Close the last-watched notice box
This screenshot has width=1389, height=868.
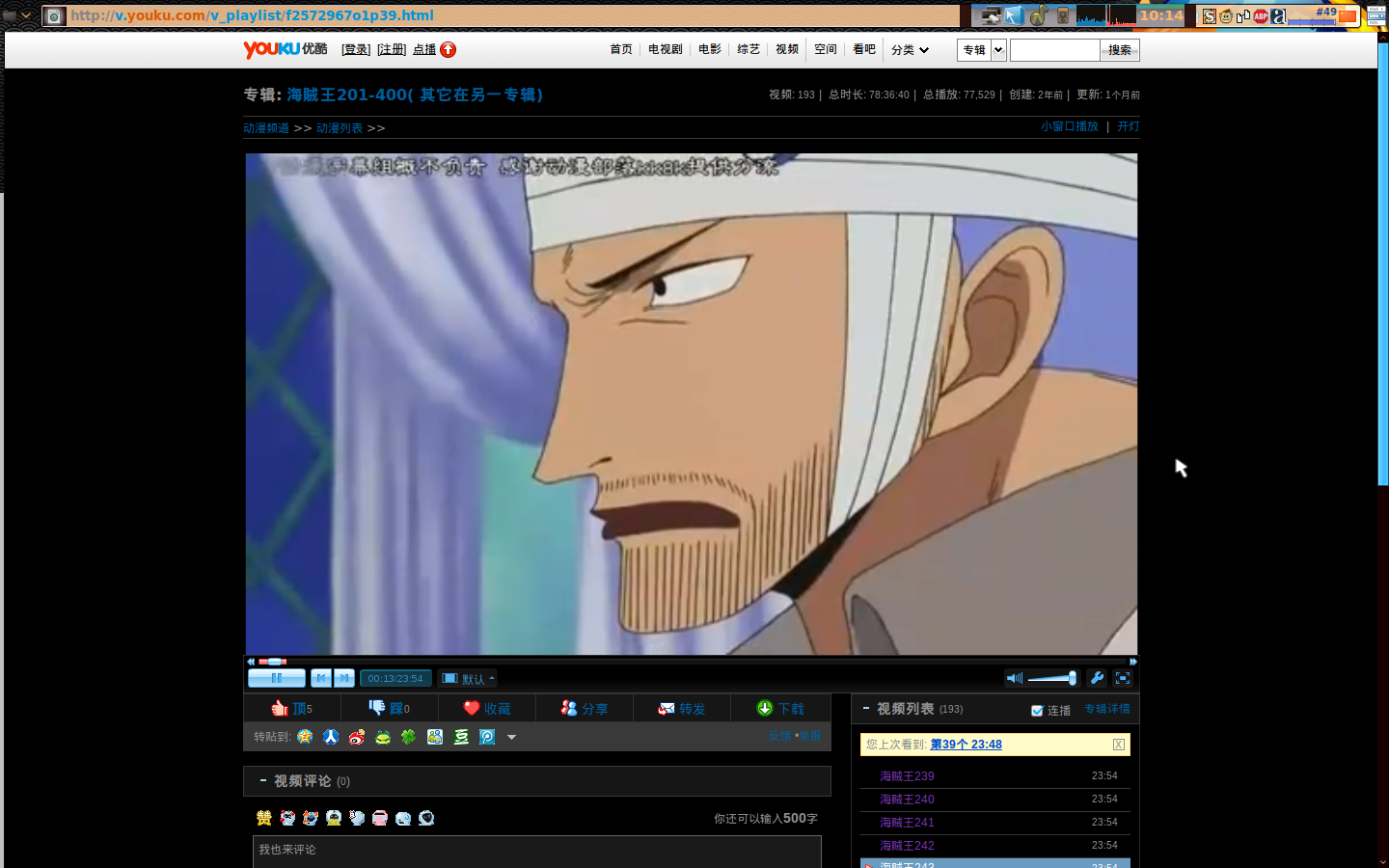click(1119, 745)
